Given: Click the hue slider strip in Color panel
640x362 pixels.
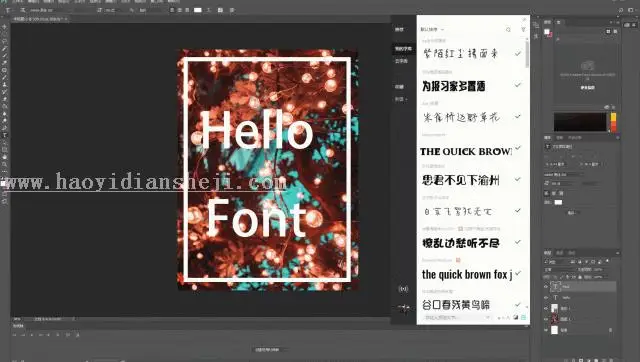Looking at the screenshot, I should (x=613, y=122).
